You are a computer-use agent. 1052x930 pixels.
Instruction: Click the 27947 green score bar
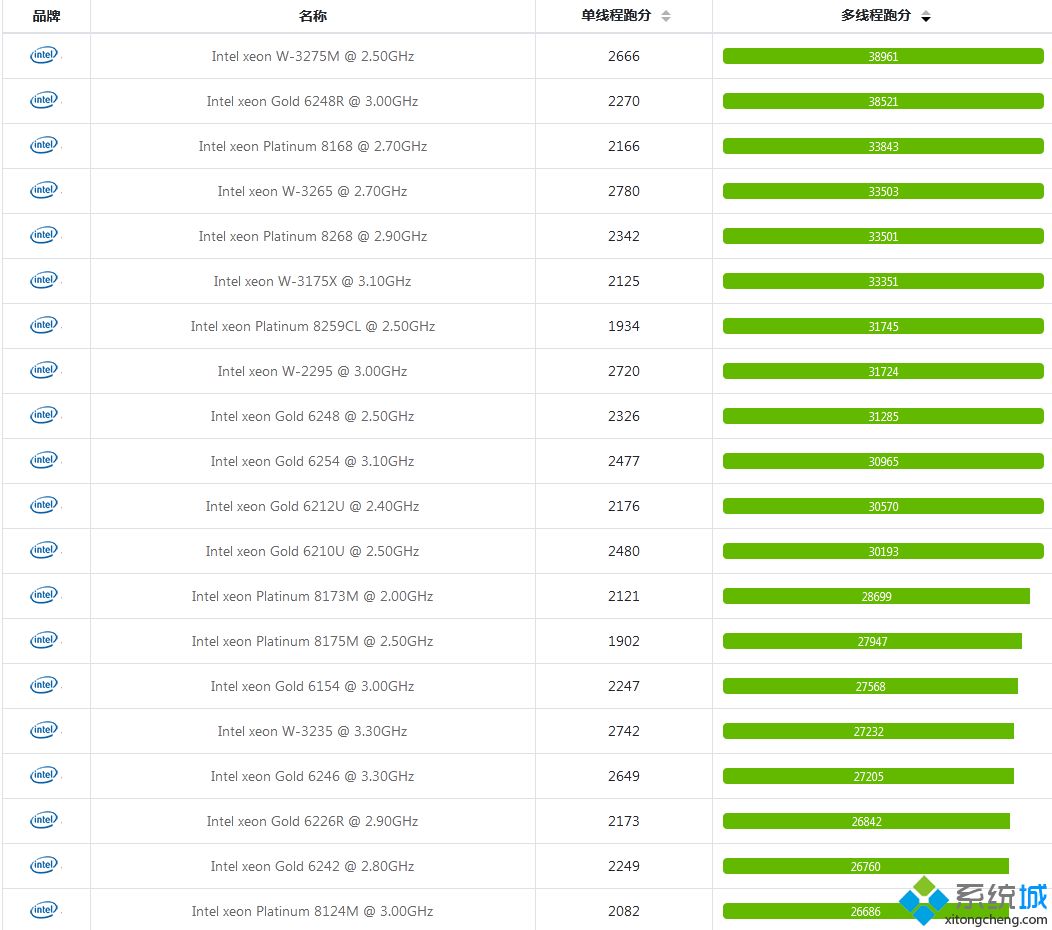pyautogui.click(x=872, y=641)
